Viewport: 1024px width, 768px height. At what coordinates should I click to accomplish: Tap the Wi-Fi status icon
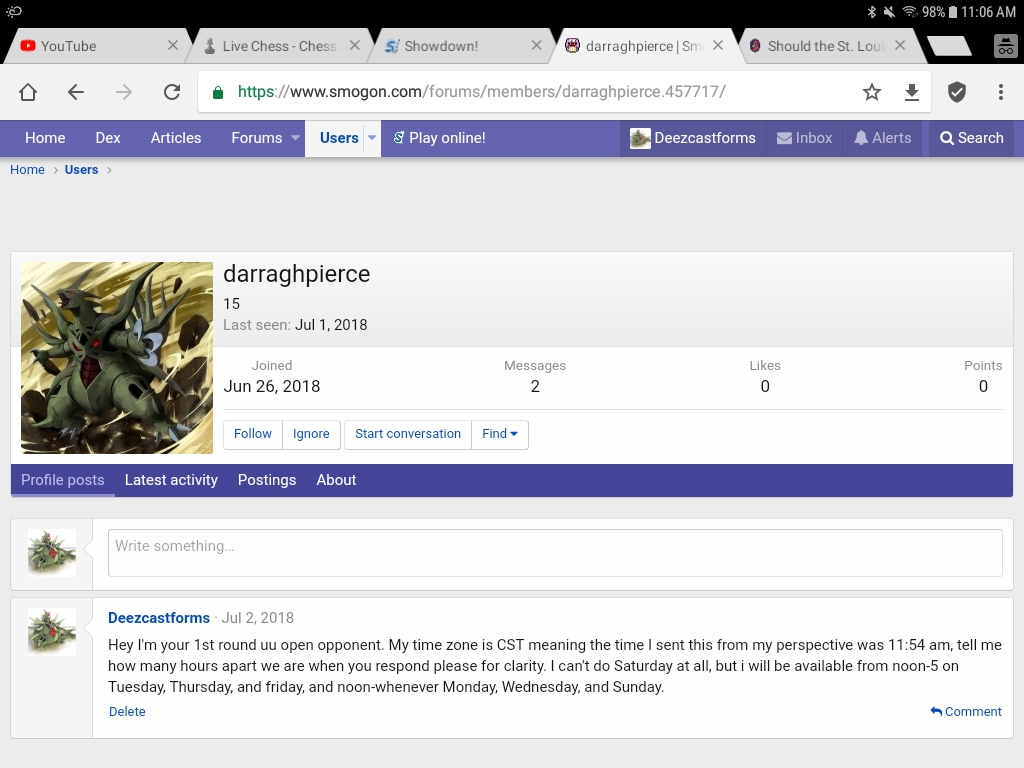[x=910, y=12]
